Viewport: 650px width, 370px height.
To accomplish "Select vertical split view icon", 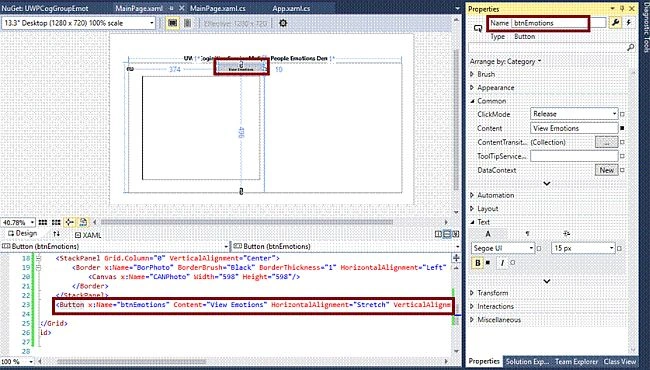I will coord(438,234).
